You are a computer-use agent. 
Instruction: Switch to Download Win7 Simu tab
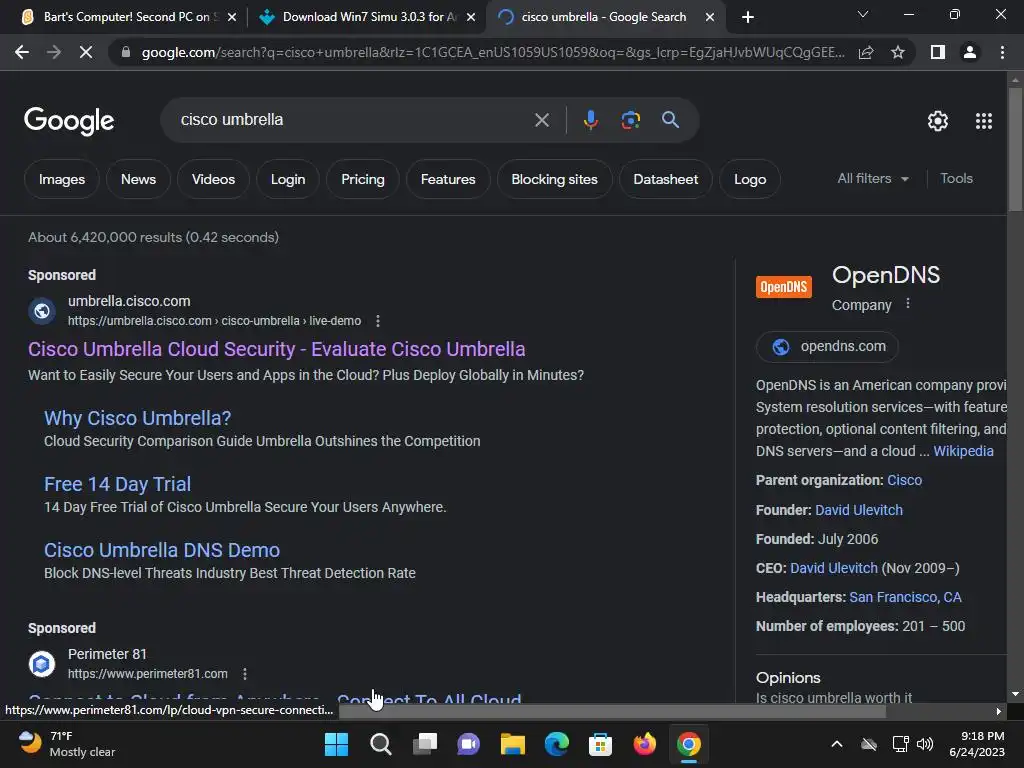369,17
